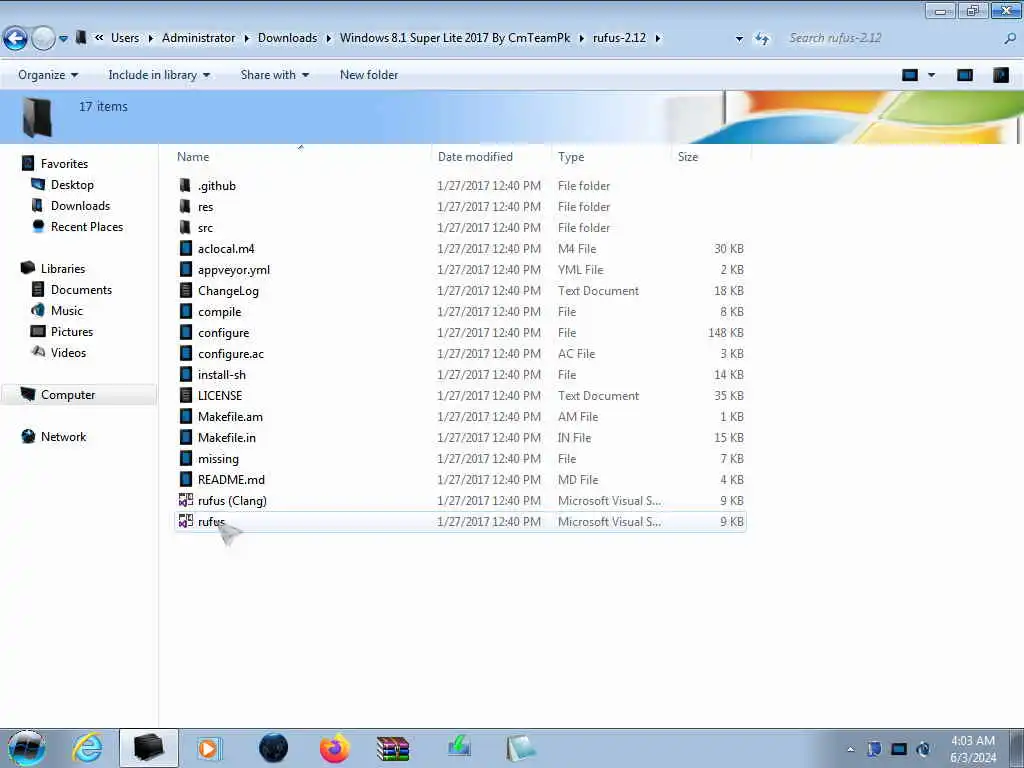Select the ChangeLog text document icon

tap(185, 291)
